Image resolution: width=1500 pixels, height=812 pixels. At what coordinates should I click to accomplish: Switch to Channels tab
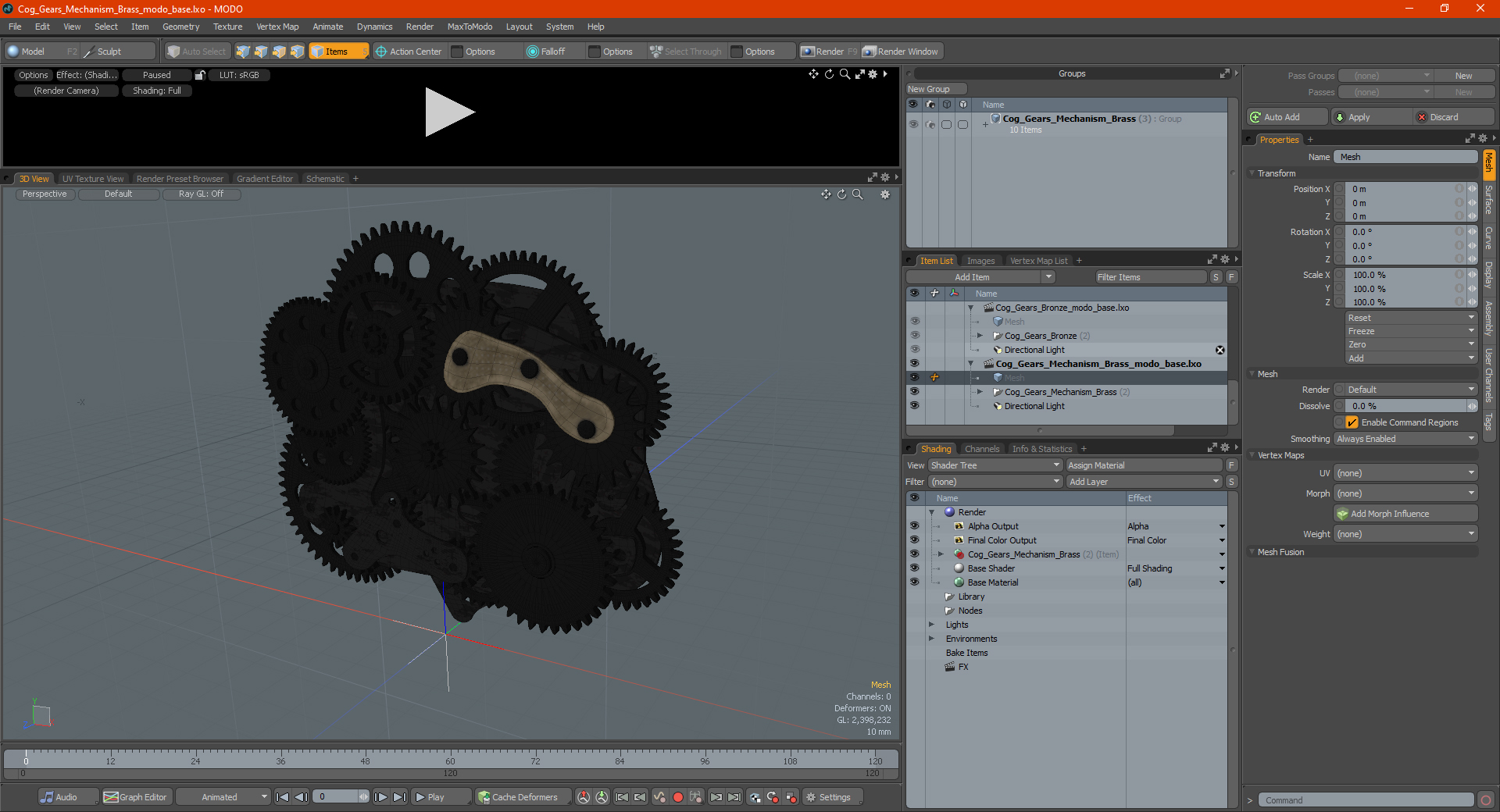pyautogui.click(x=982, y=449)
